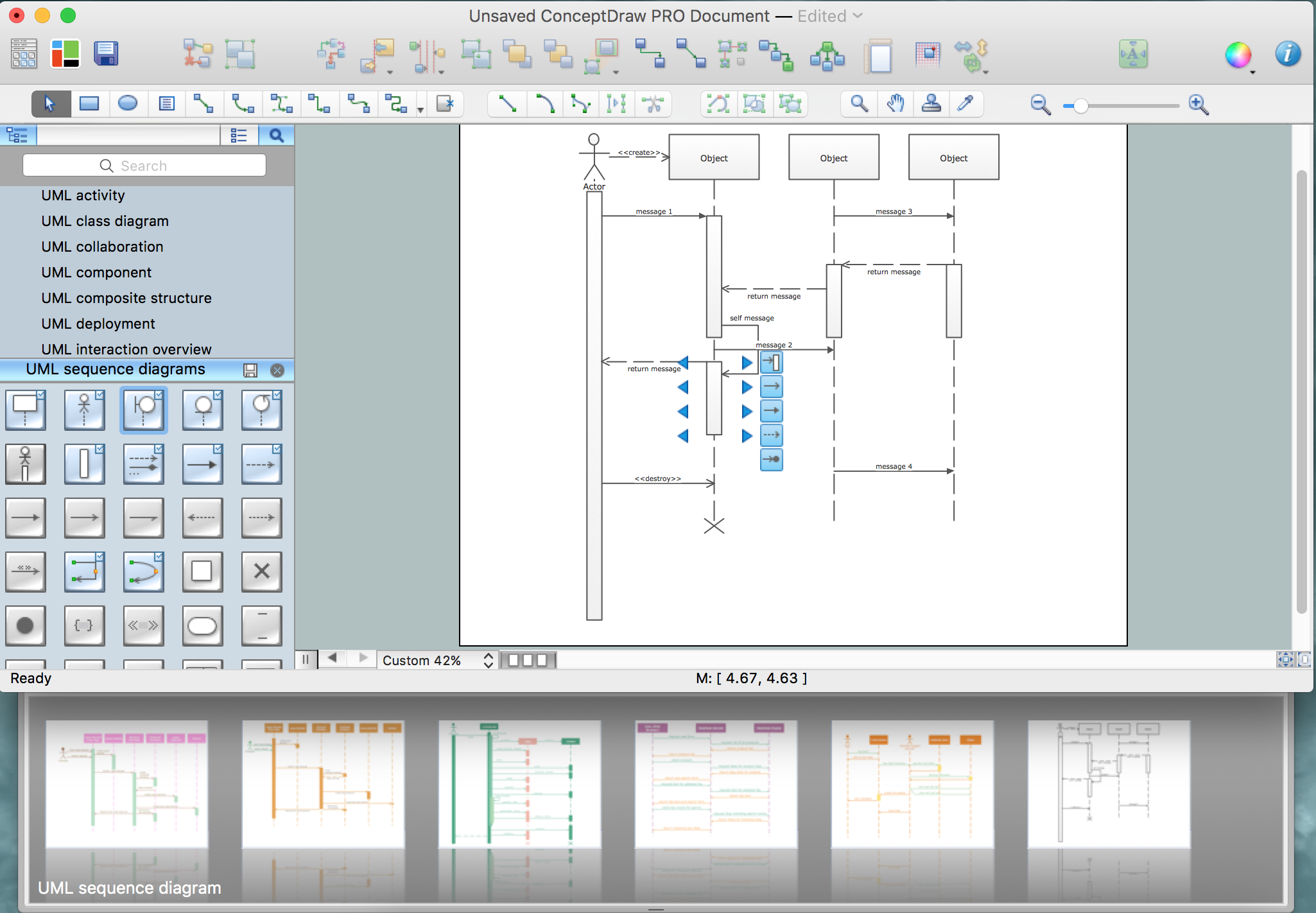Open the color wheel panel
This screenshot has width=1316, height=913.
1239,55
